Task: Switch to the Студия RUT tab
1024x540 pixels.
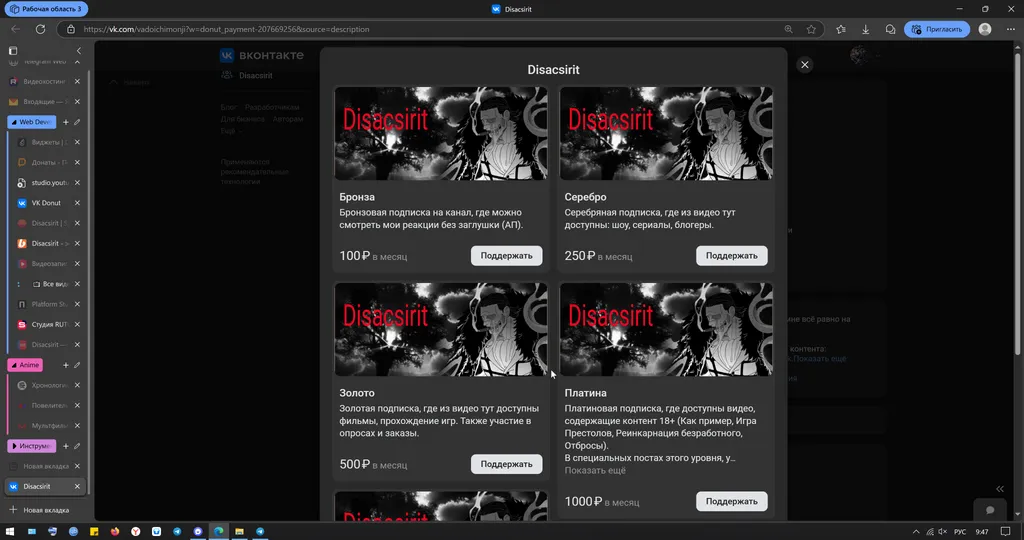Action: (48, 325)
